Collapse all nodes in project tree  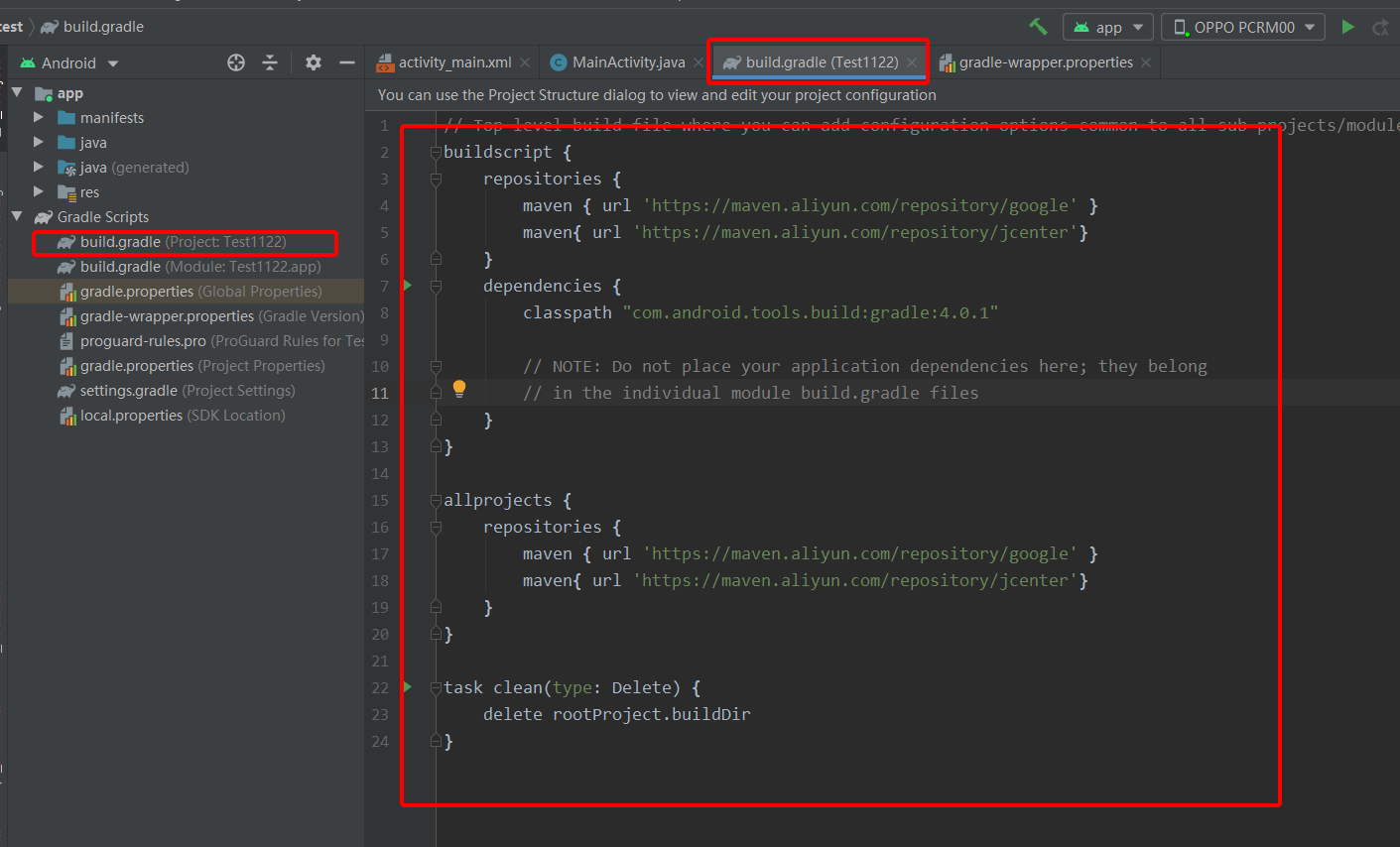pyautogui.click(x=270, y=62)
